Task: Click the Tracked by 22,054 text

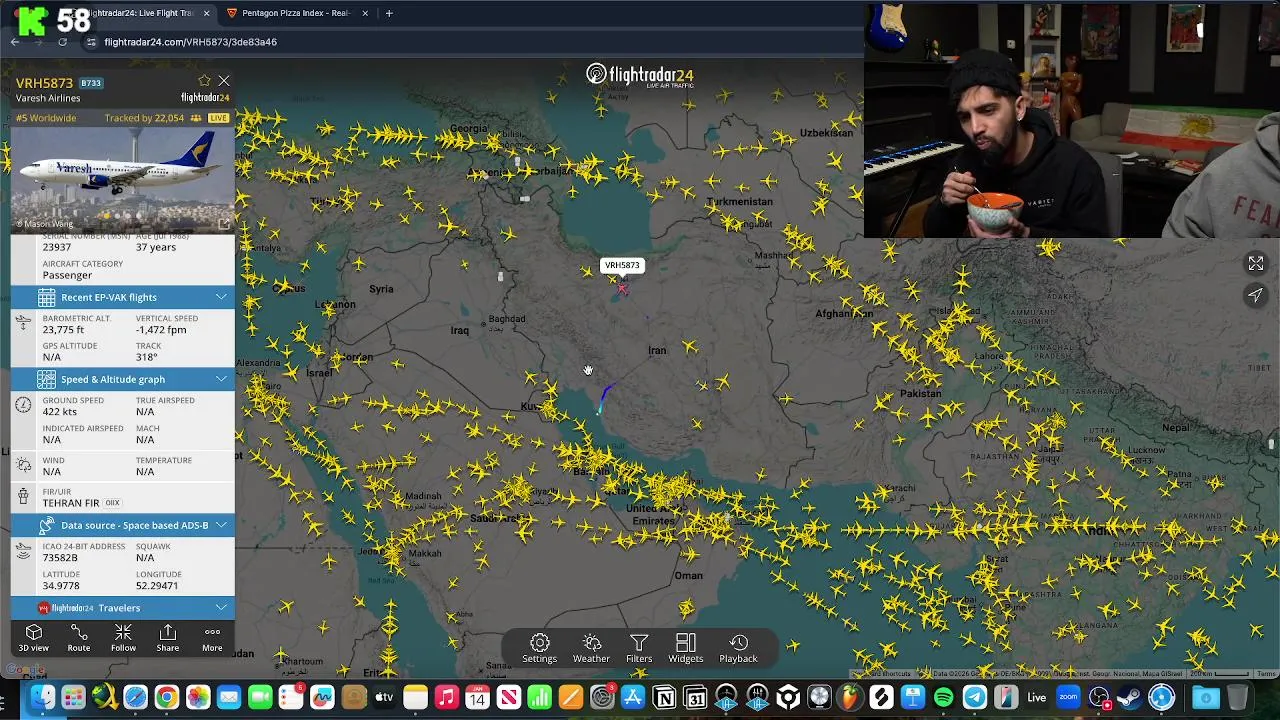Action: coord(144,118)
